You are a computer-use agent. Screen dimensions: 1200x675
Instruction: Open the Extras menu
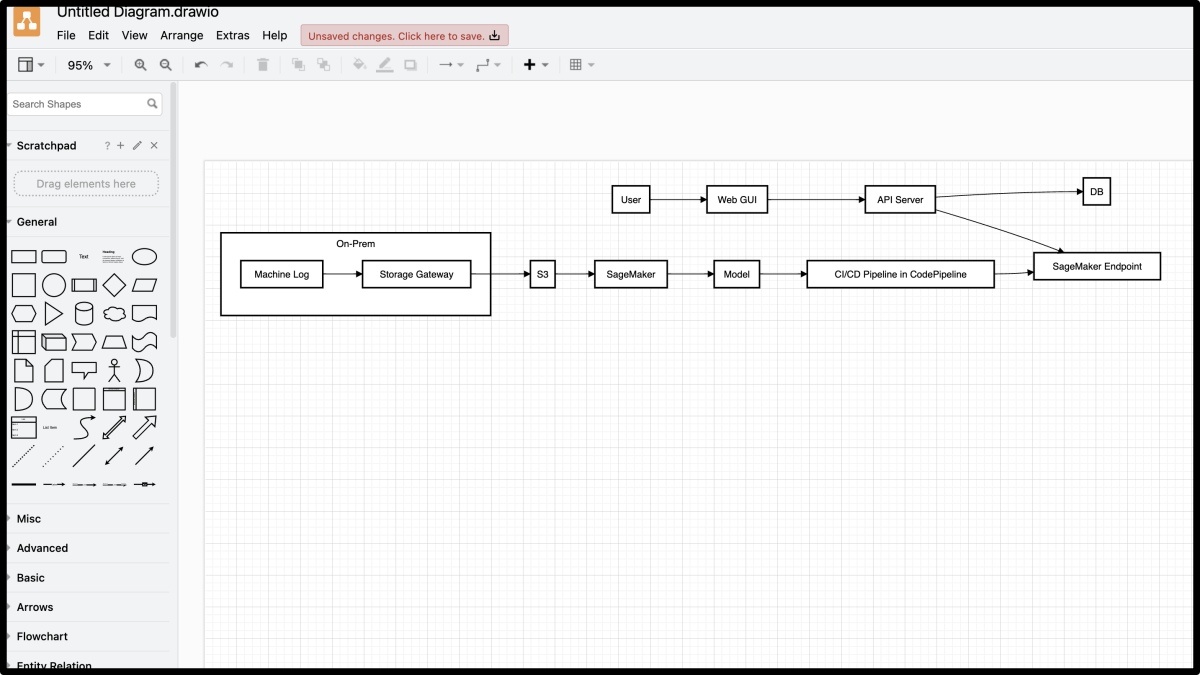[x=232, y=35]
